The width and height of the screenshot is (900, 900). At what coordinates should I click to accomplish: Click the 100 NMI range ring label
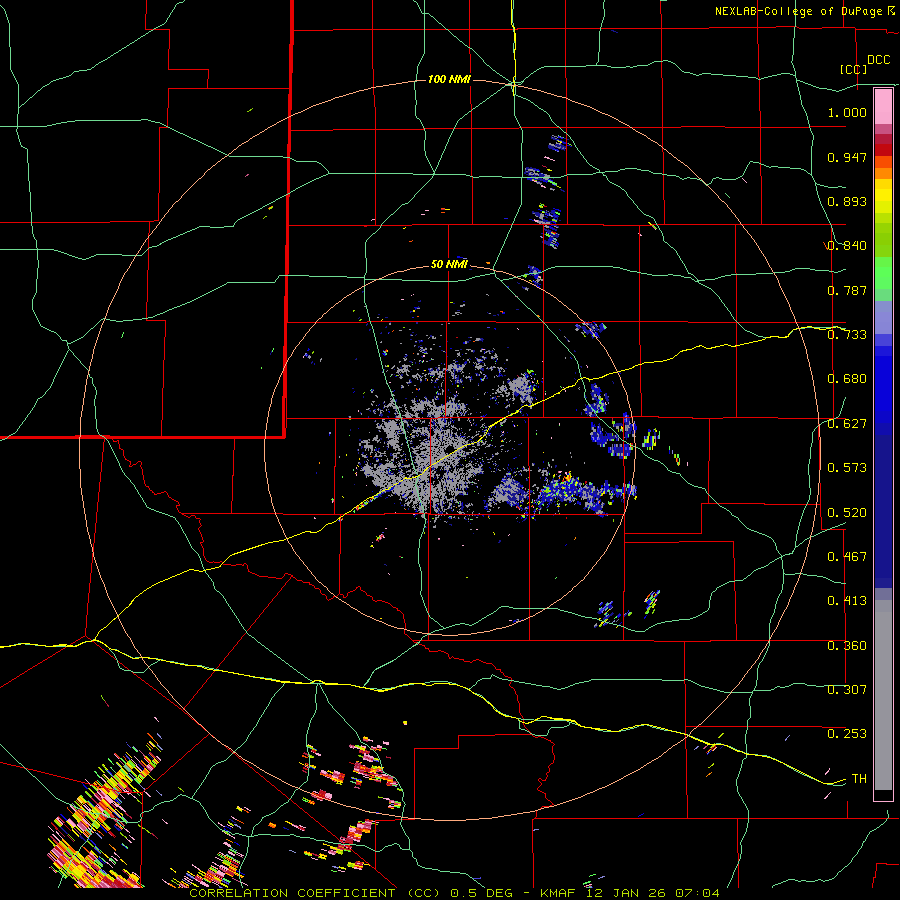tap(449, 79)
